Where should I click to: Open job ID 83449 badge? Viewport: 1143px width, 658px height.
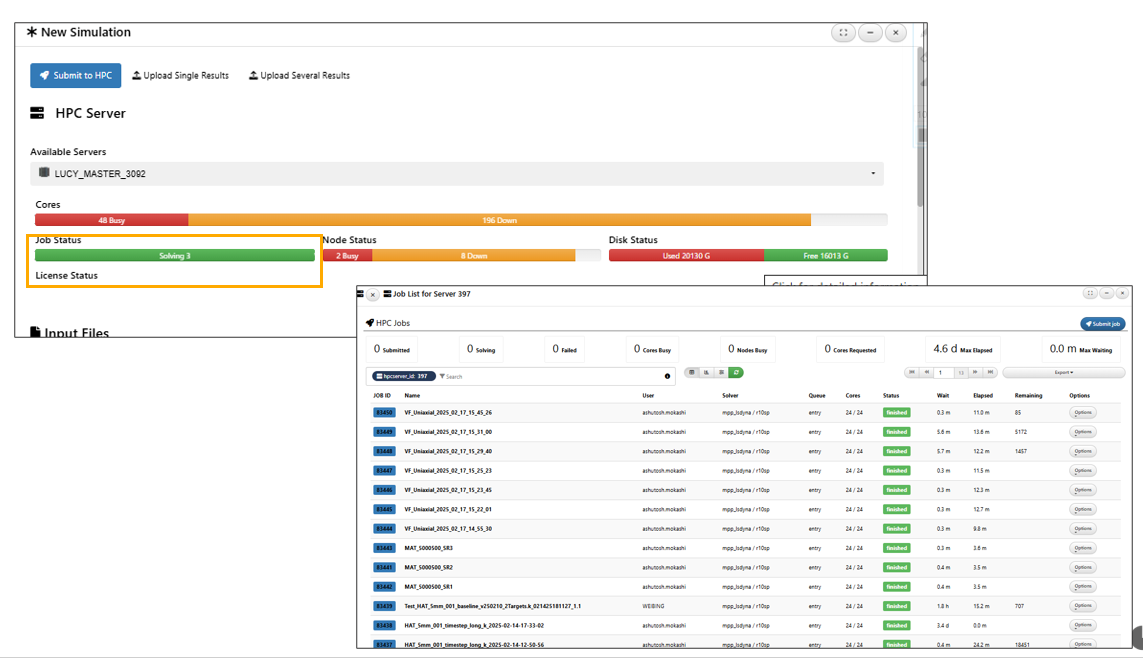tap(384, 432)
